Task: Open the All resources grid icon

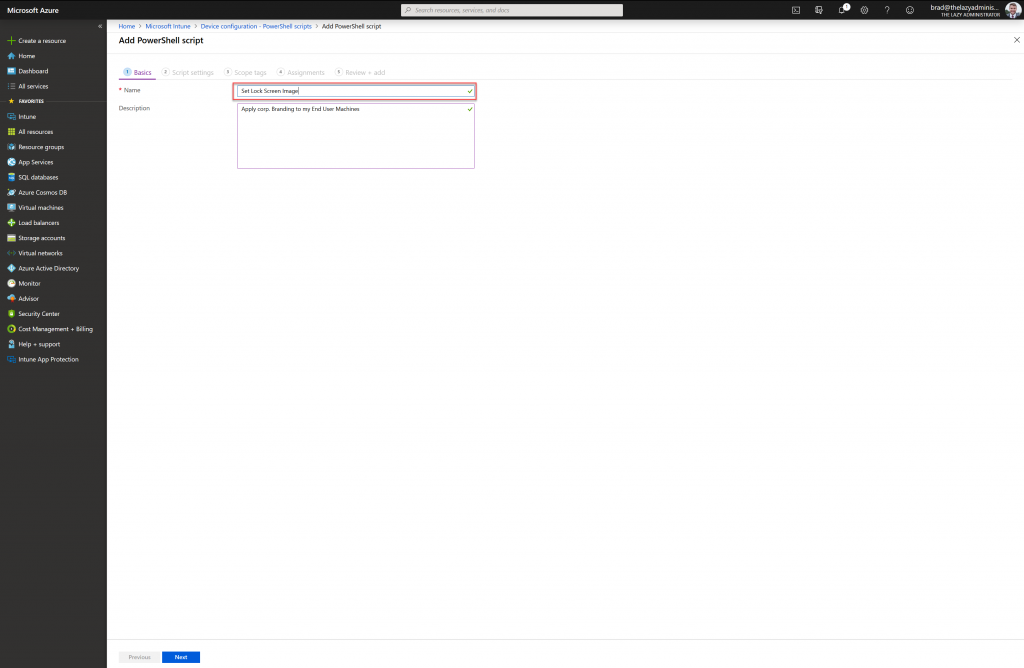Action: 11,132
